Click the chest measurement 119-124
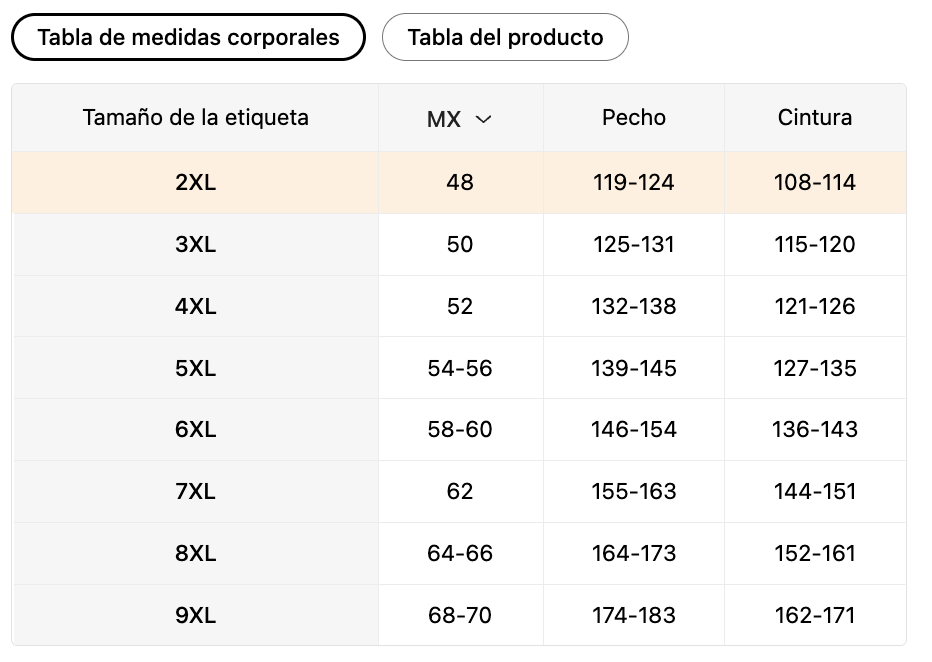932x662 pixels. click(x=633, y=183)
